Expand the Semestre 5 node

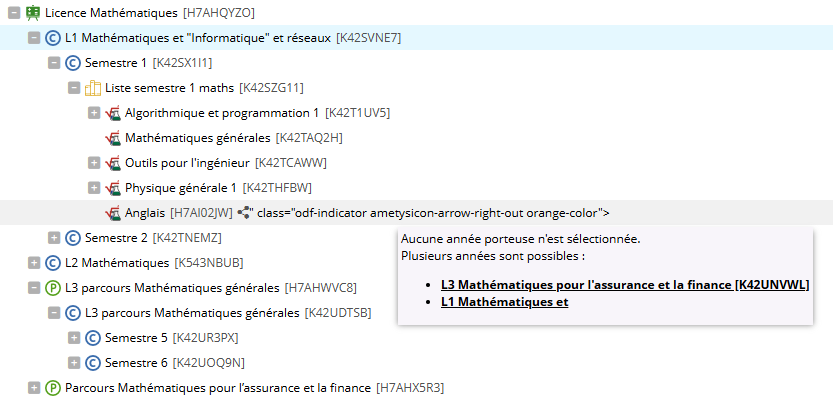pyautogui.click(x=74, y=338)
